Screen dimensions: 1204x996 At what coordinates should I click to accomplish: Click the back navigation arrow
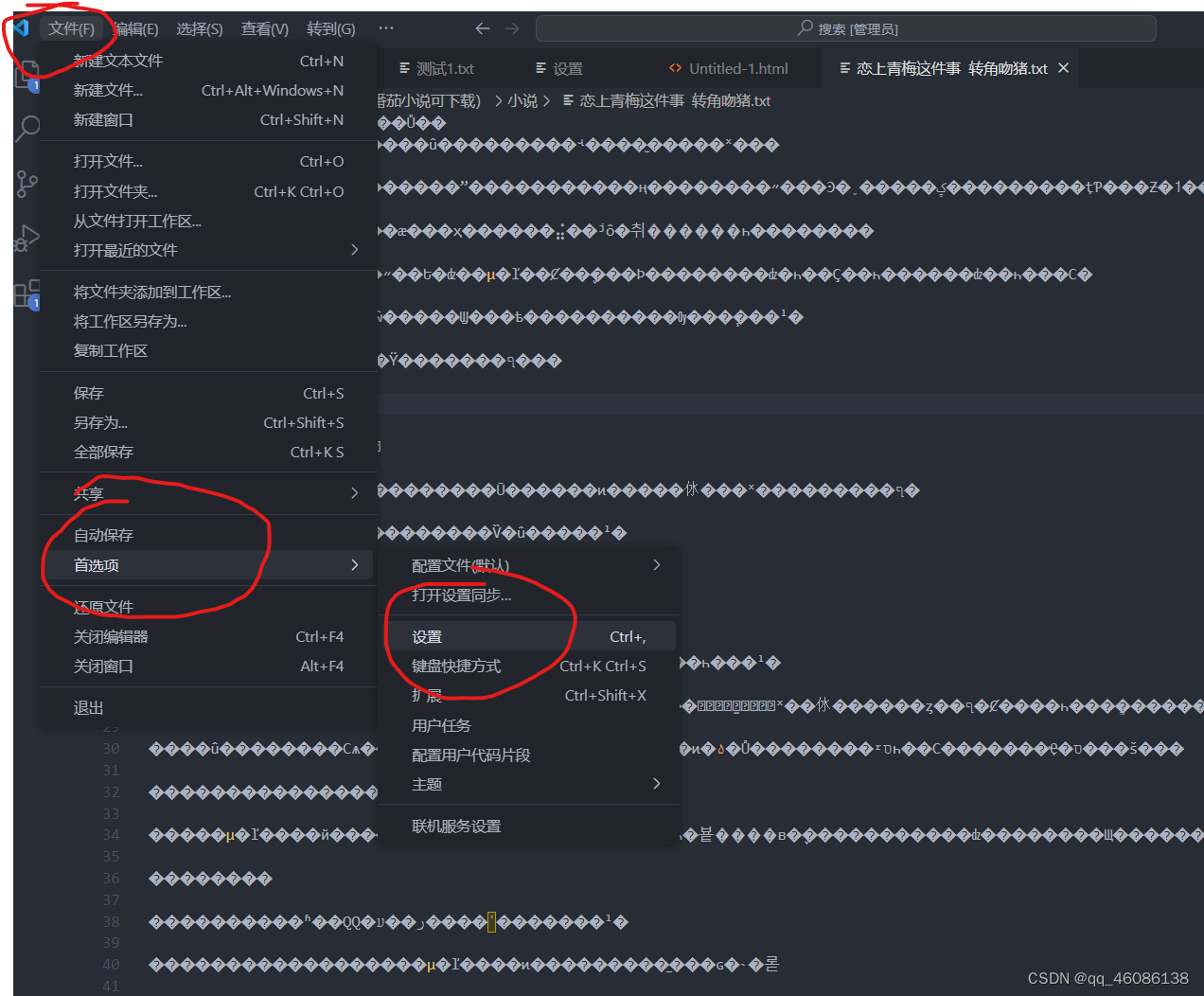tap(483, 28)
